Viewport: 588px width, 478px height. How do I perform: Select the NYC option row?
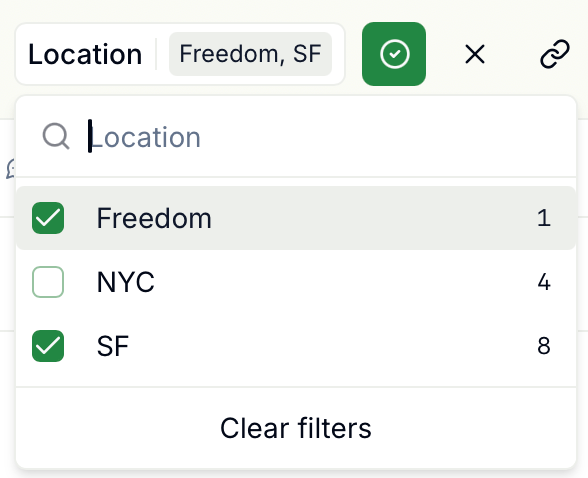[x=296, y=282]
